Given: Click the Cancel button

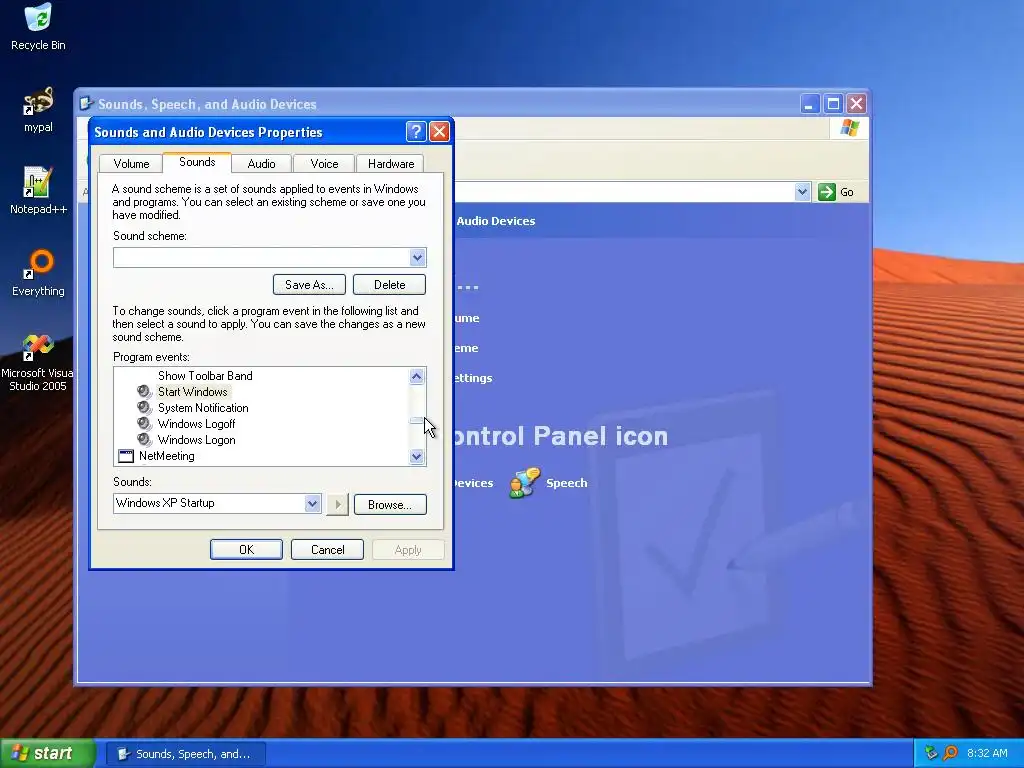Looking at the screenshot, I should [327, 550].
